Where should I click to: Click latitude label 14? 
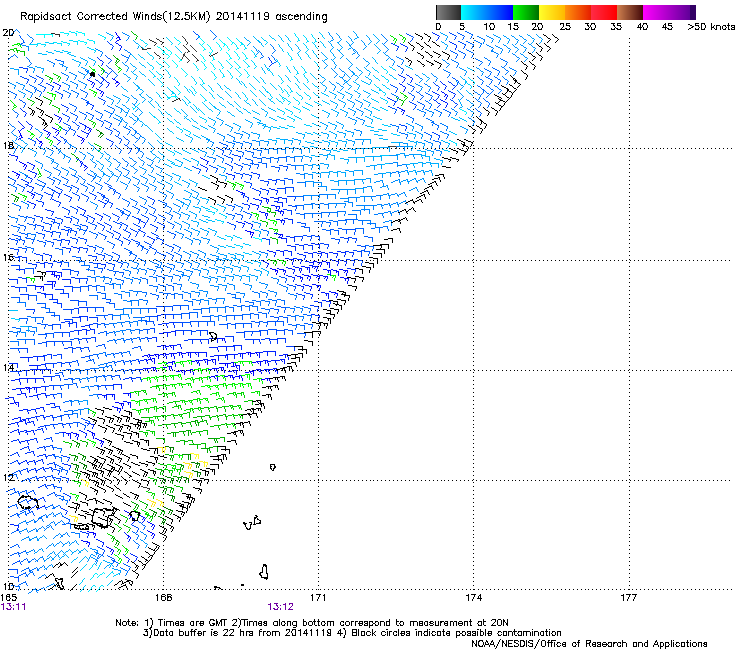tap(8, 367)
